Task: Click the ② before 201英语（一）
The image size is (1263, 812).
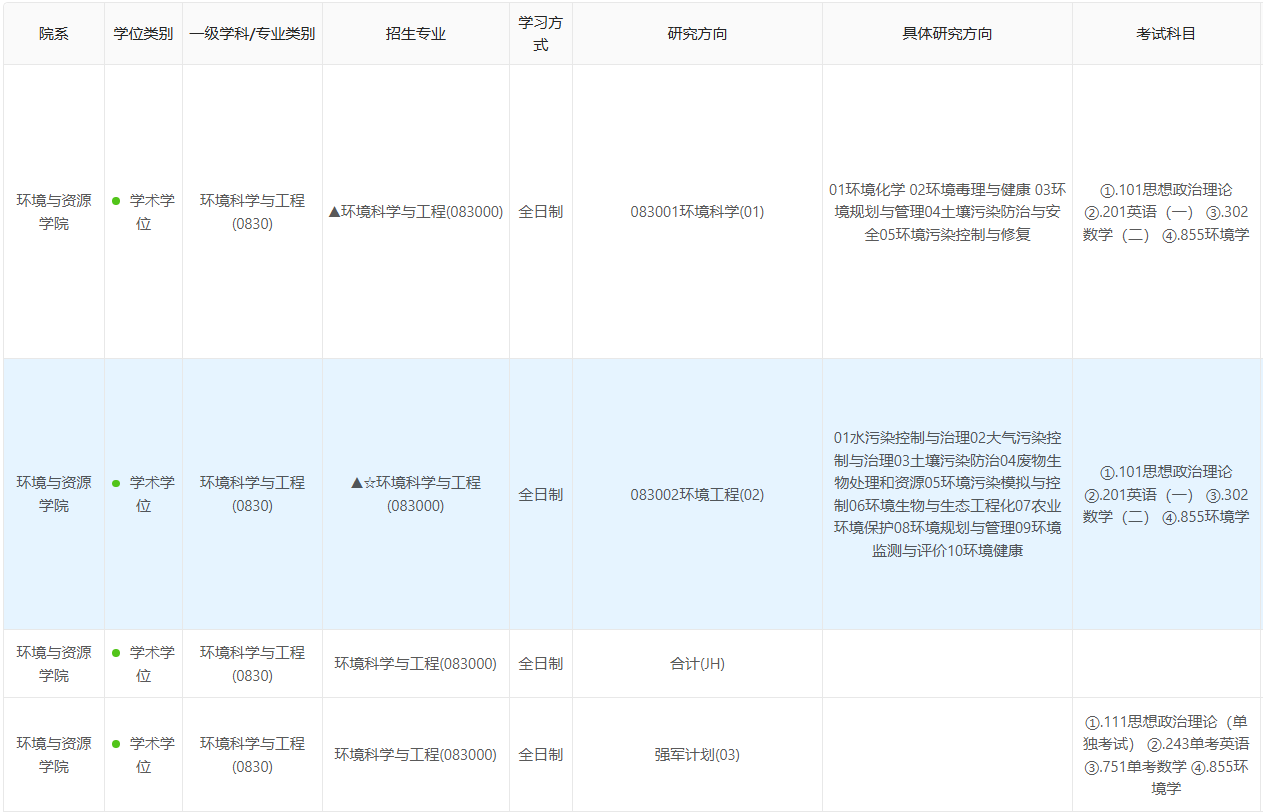Action: [1089, 212]
